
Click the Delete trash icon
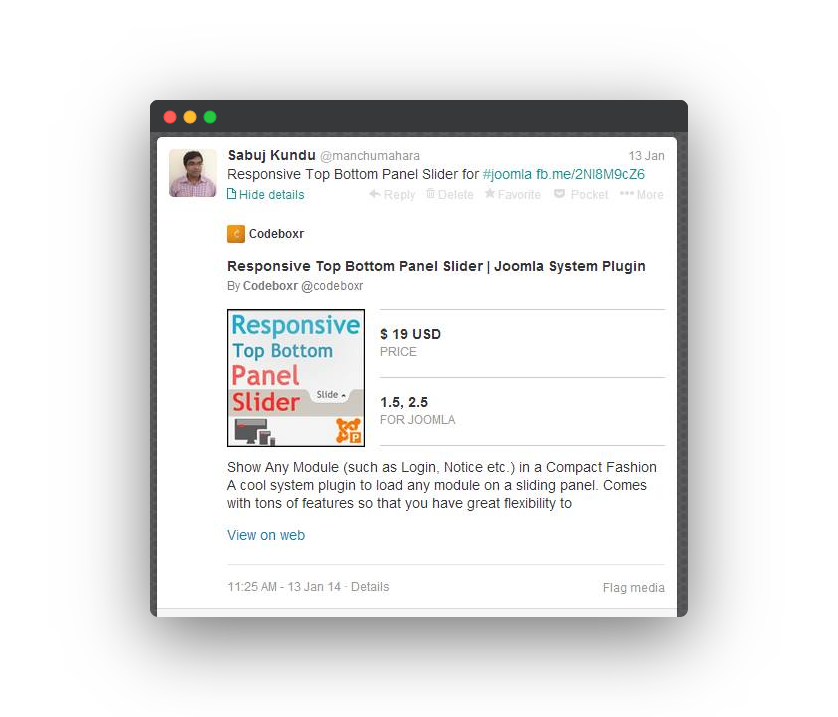tap(430, 193)
